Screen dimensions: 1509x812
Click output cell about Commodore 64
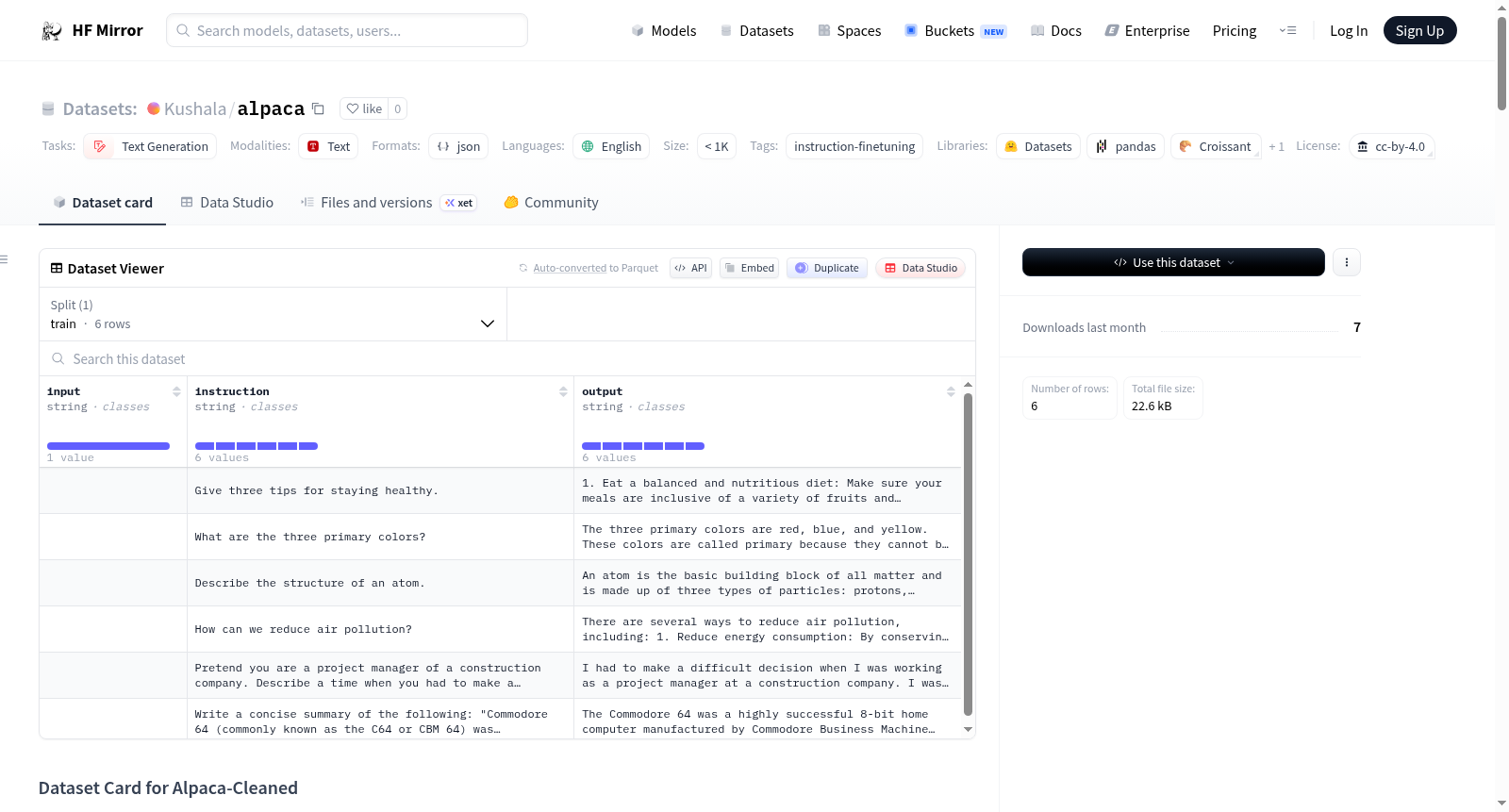[x=767, y=721]
